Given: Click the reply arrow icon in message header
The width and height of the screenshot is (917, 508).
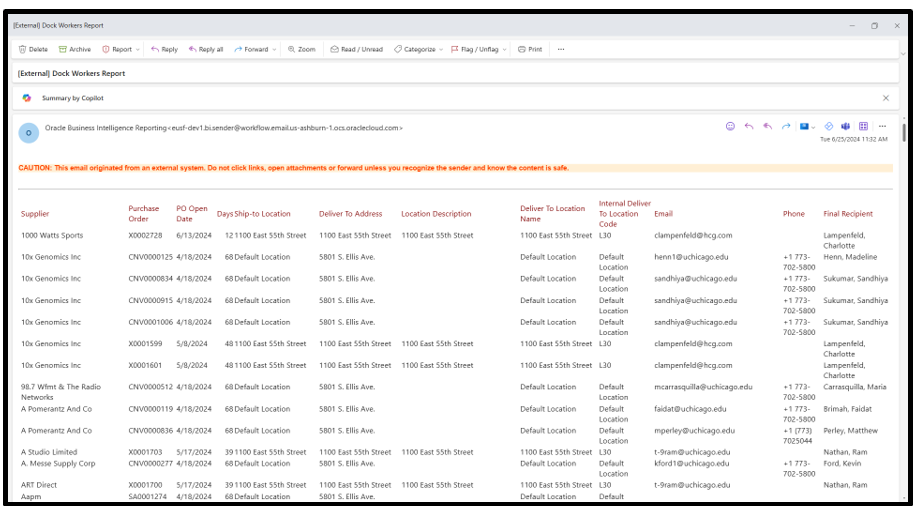Looking at the screenshot, I should 749,126.
